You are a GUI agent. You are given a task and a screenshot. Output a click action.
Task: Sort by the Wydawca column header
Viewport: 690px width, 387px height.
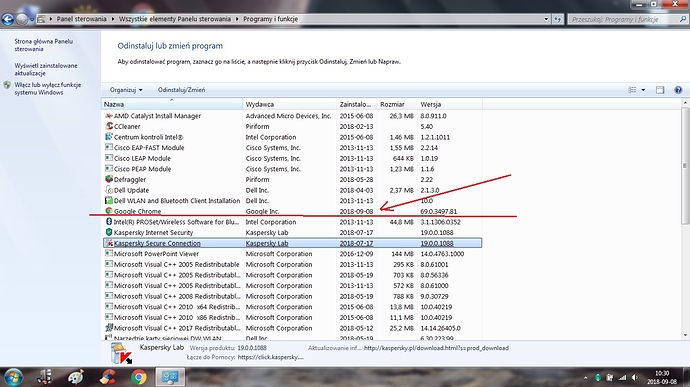coord(290,104)
